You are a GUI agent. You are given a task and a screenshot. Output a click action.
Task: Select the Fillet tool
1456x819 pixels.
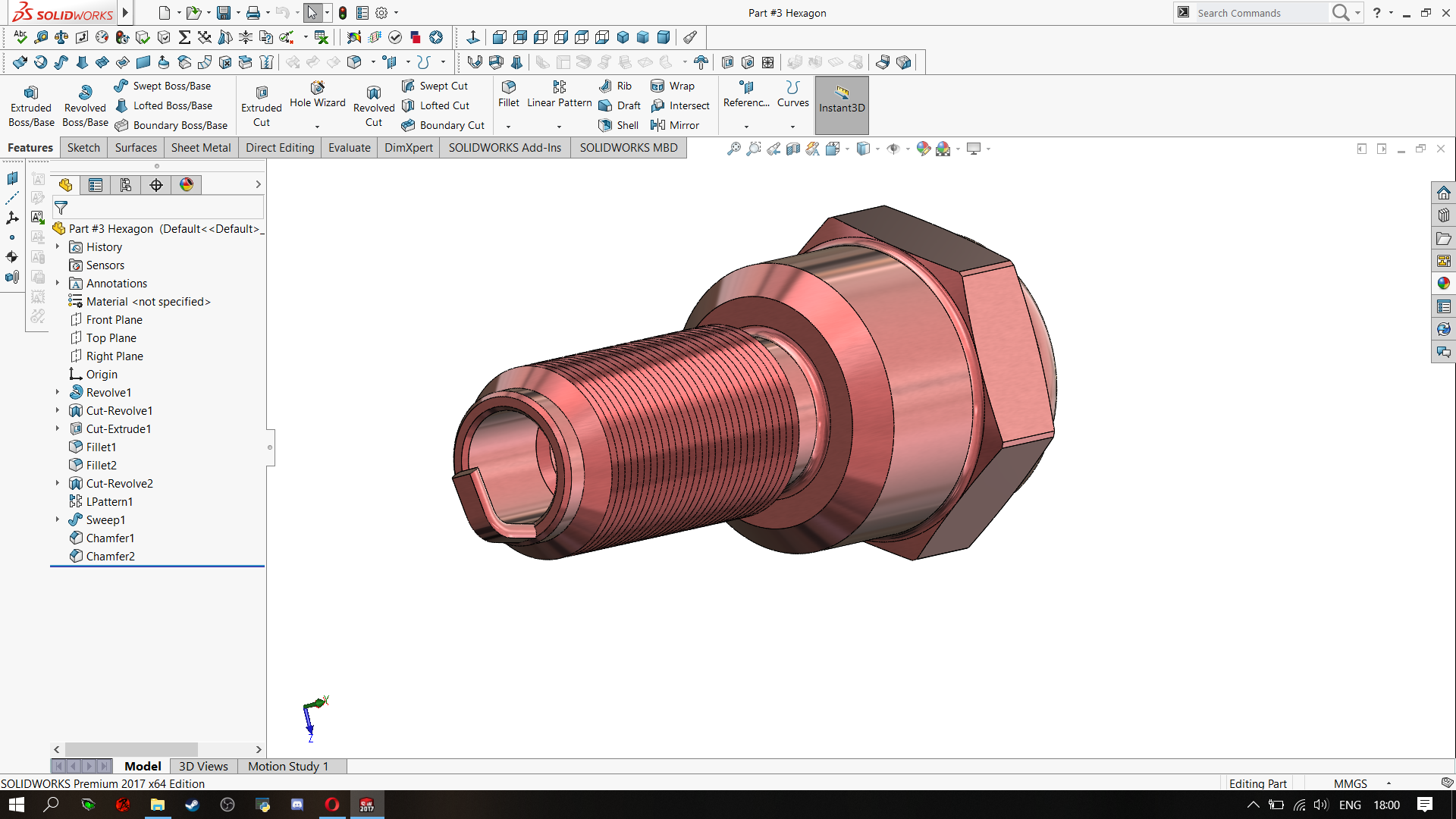pos(509,94)
